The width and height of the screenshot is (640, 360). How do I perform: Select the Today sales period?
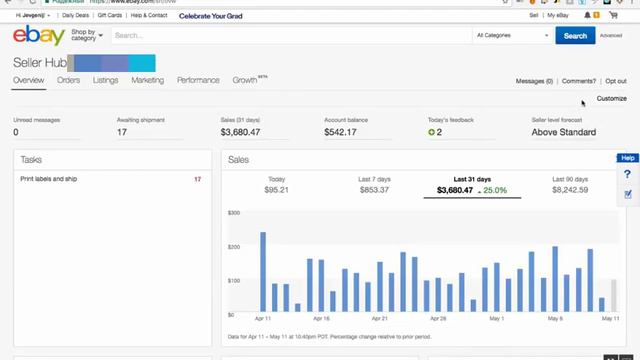pos(276,185)
